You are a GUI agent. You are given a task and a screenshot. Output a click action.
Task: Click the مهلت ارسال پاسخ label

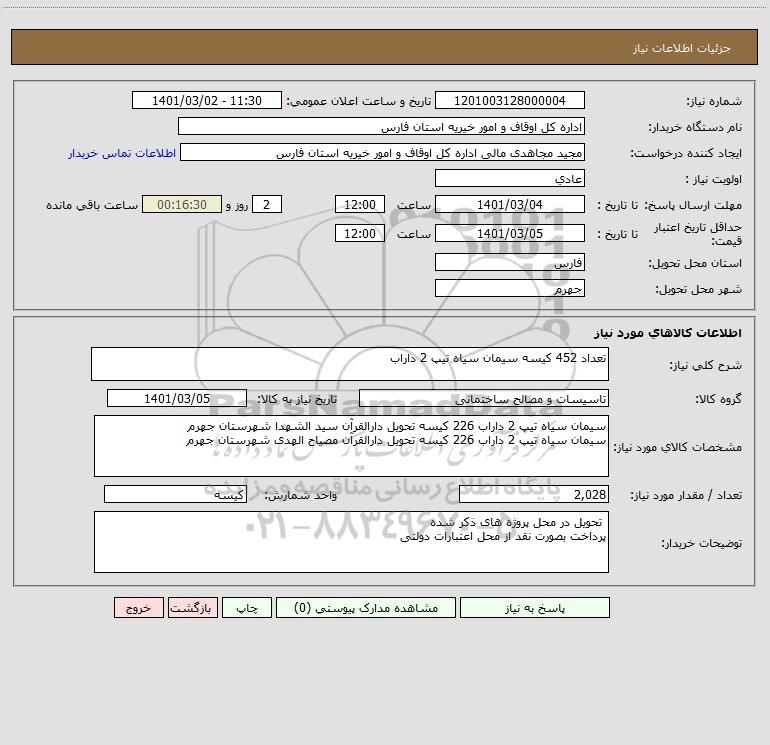693,205
